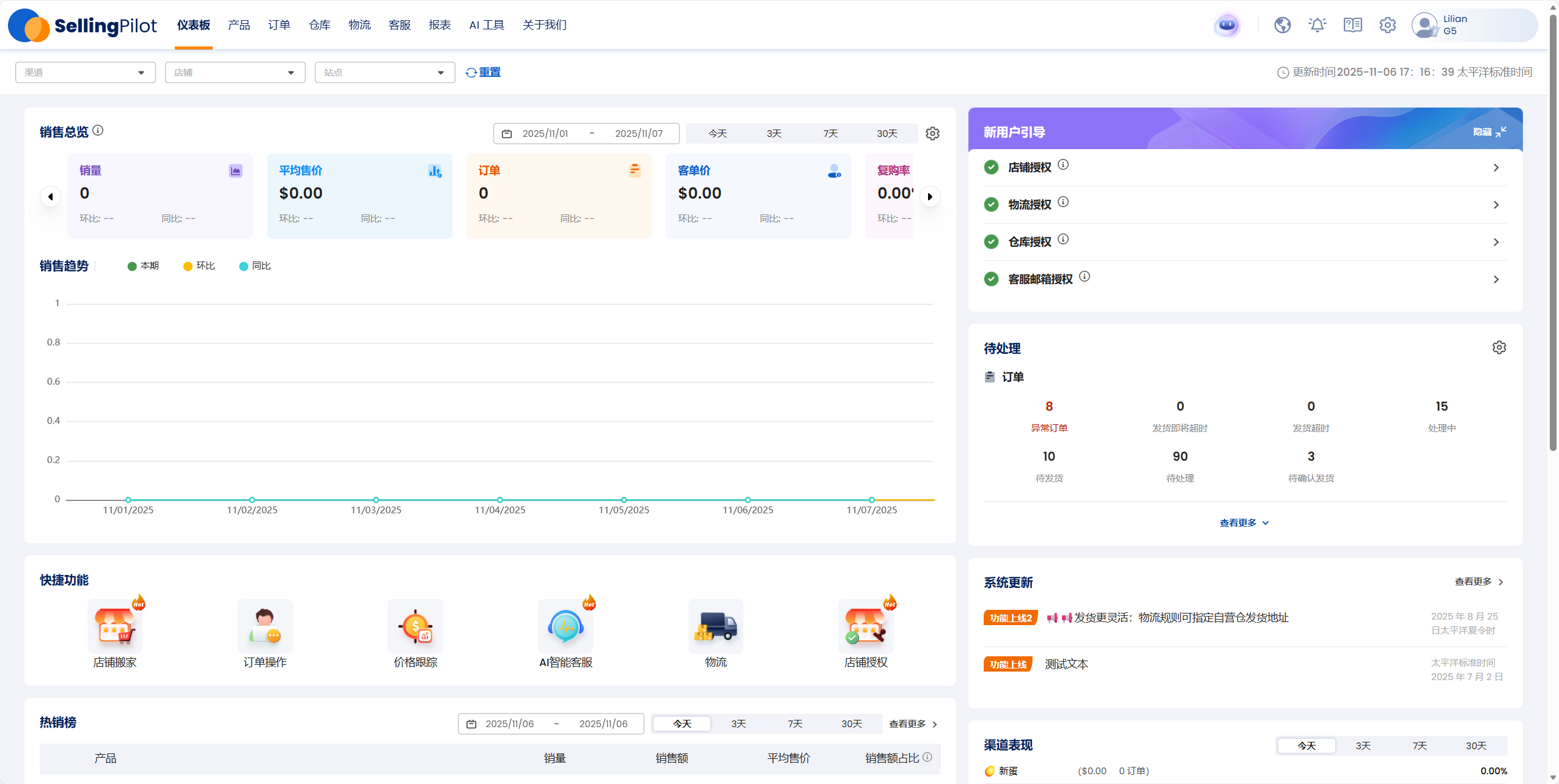Screen dimensions: 1559x784
Task: Click 待处理 panel settings gear
Action: (x=1499, y=348)
